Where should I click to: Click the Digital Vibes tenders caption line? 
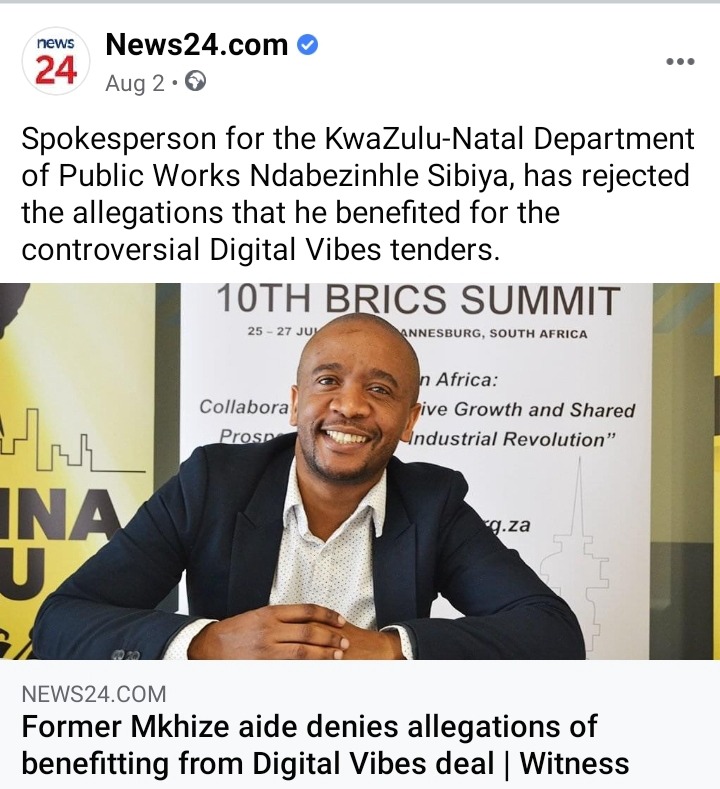[x=261, y=250]
